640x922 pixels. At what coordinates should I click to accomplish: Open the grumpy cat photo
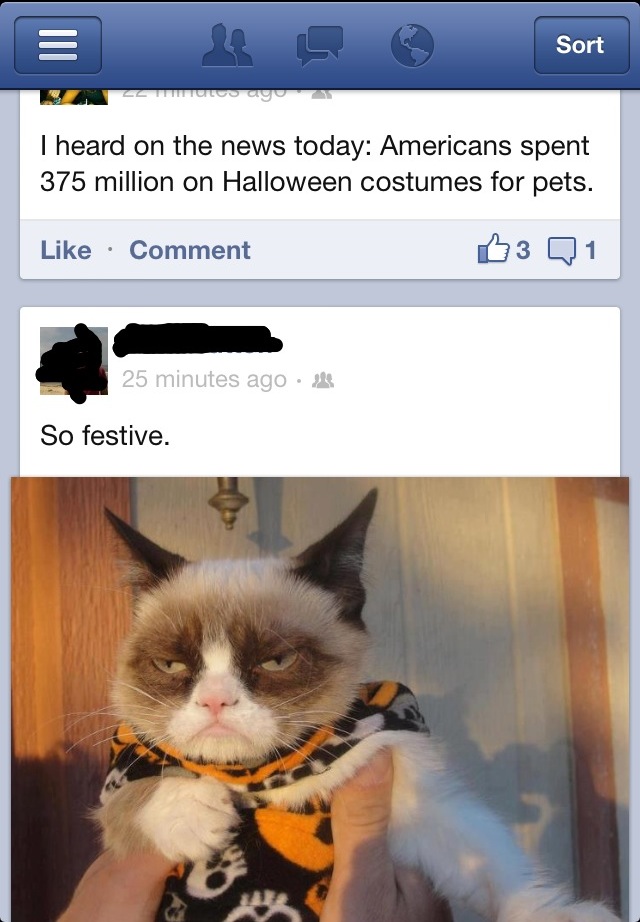(319, 699)
